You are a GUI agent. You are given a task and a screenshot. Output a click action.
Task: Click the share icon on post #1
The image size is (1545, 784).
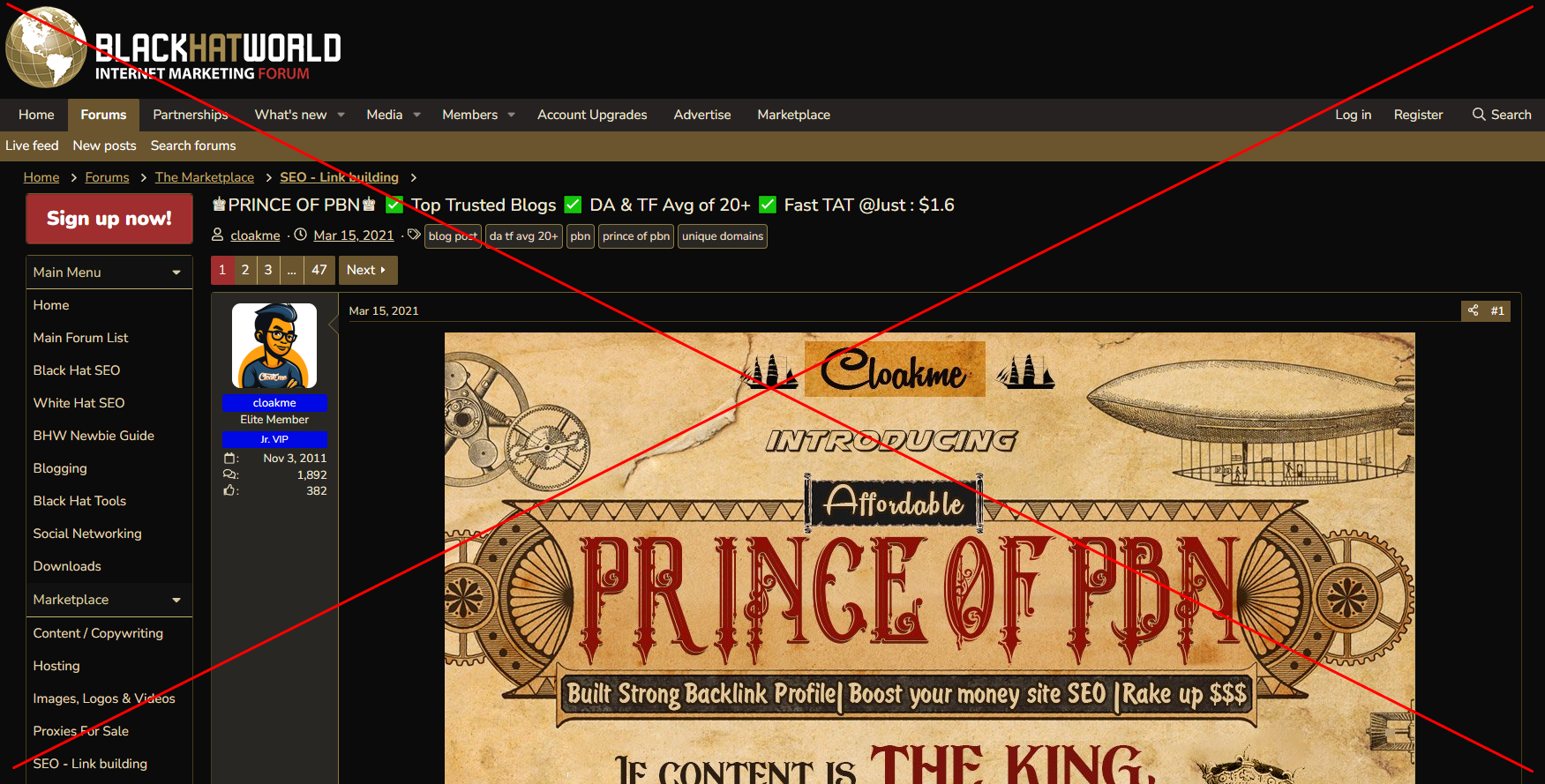[x=1473, y=310]
